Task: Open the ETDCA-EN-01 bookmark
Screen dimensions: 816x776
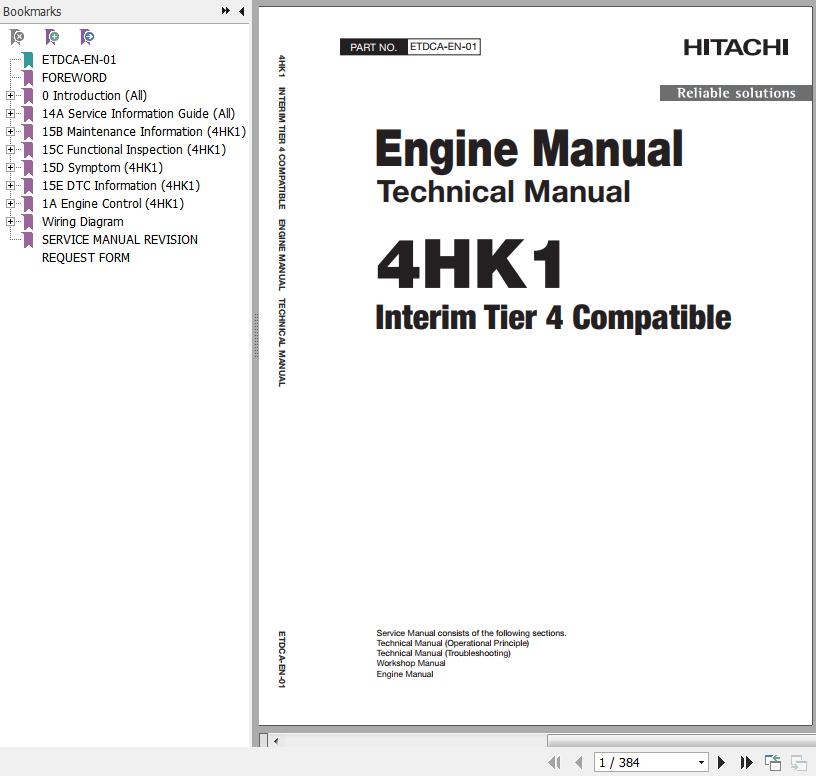Action: click(79, 60)
